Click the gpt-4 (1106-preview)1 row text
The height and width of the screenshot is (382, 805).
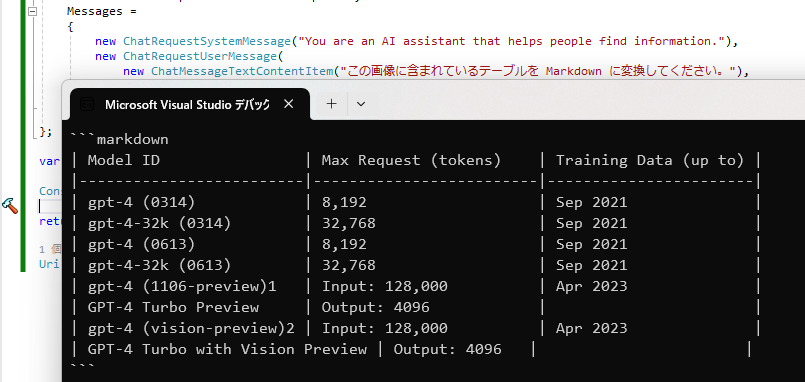(182, 286)
